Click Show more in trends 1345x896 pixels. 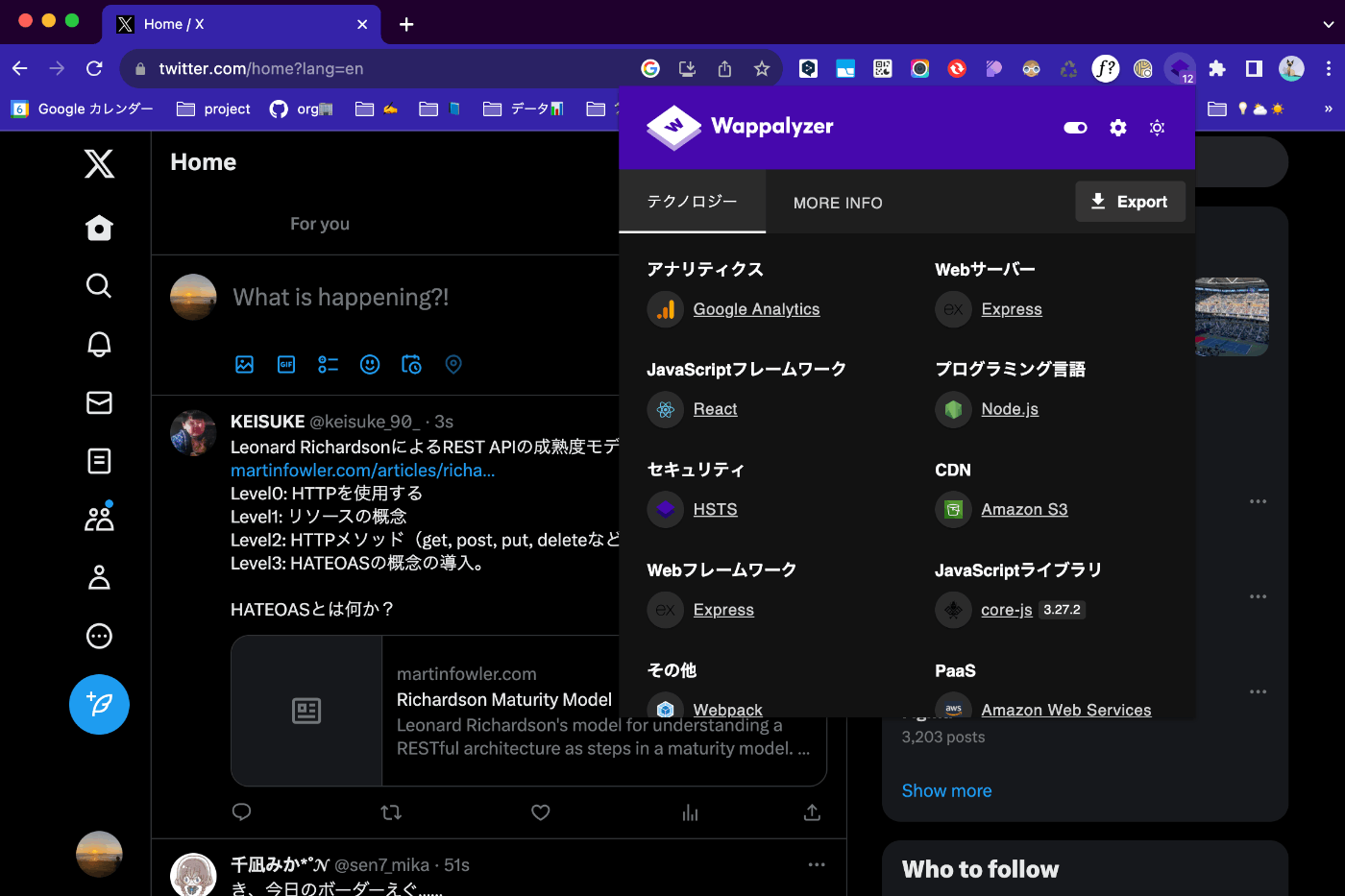pos(946,790)
